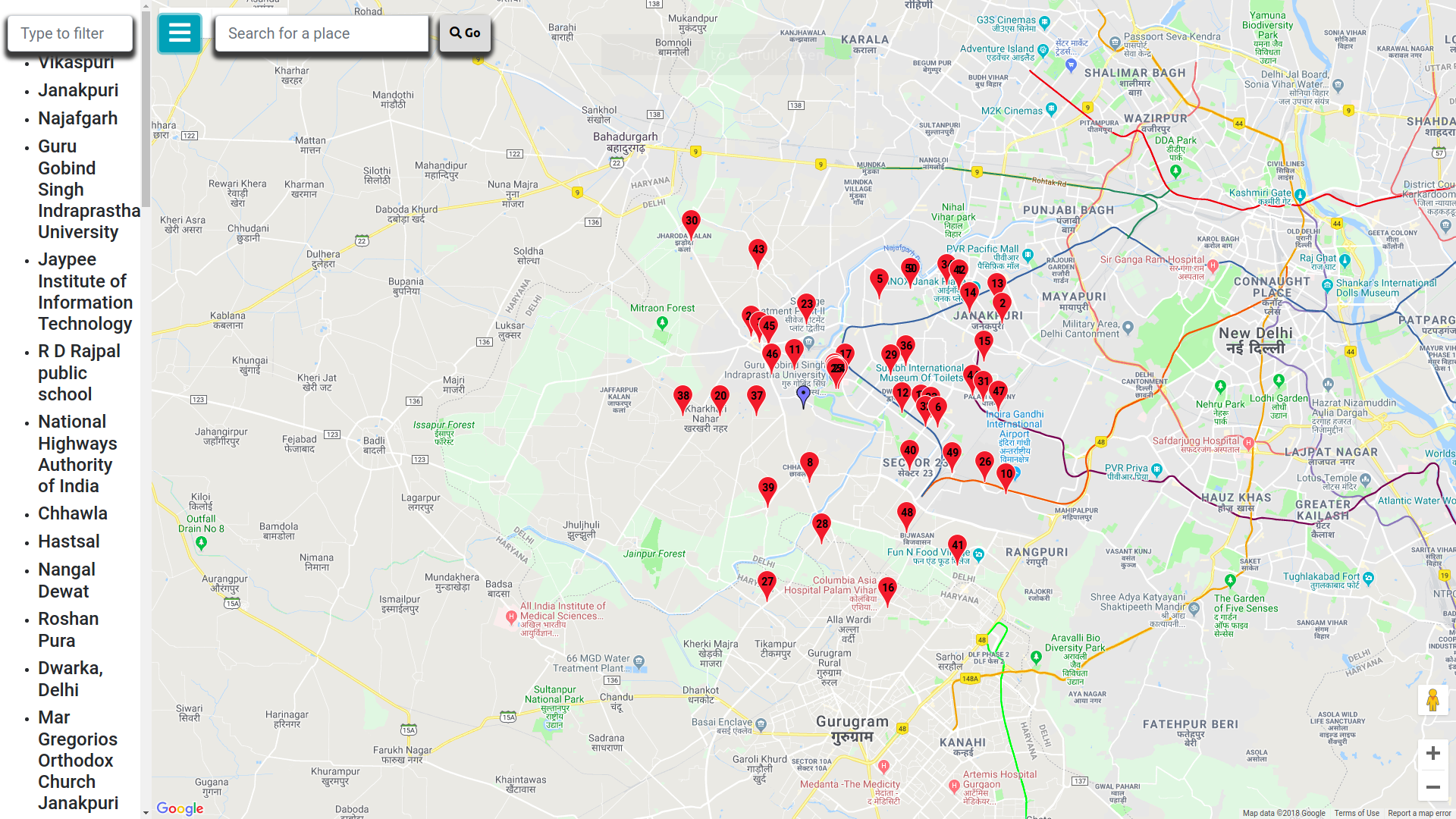The image size is (1456, 819).
Task: Toggle the hamburger menu button
Action: point(180,33)
